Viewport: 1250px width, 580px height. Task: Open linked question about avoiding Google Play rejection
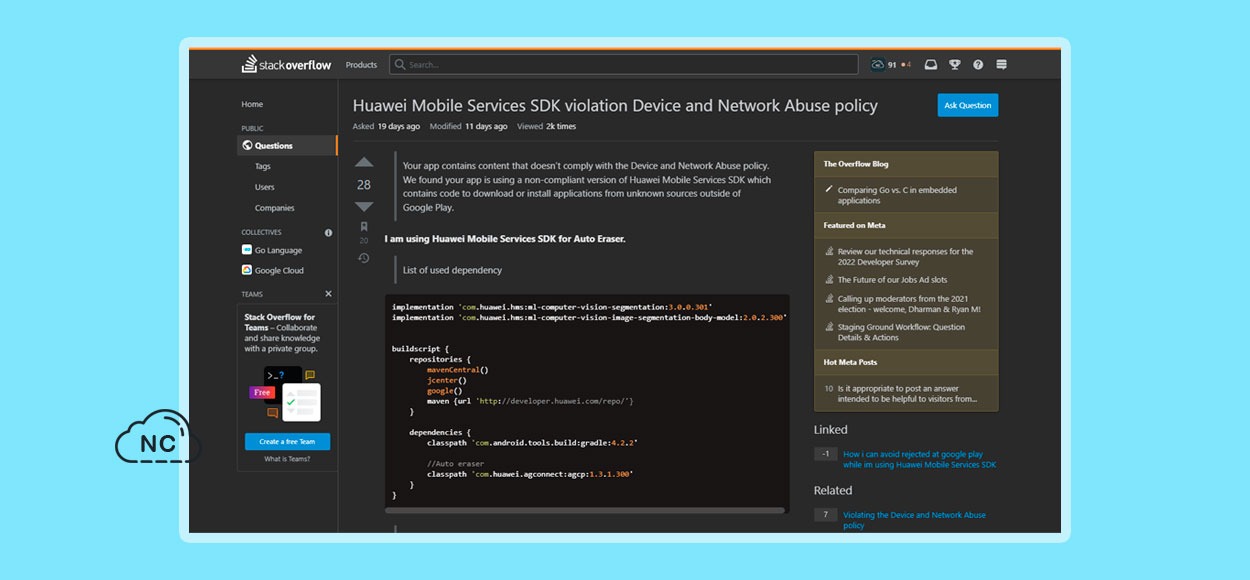coord(919,459)
